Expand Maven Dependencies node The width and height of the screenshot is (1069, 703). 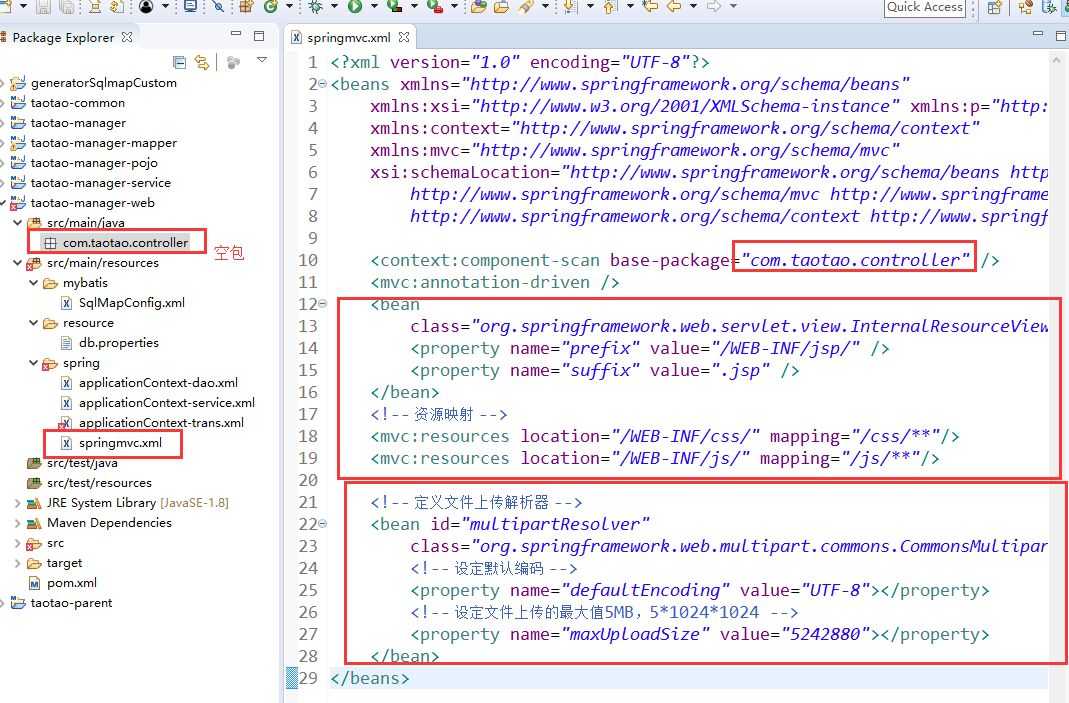coord(17,523)
